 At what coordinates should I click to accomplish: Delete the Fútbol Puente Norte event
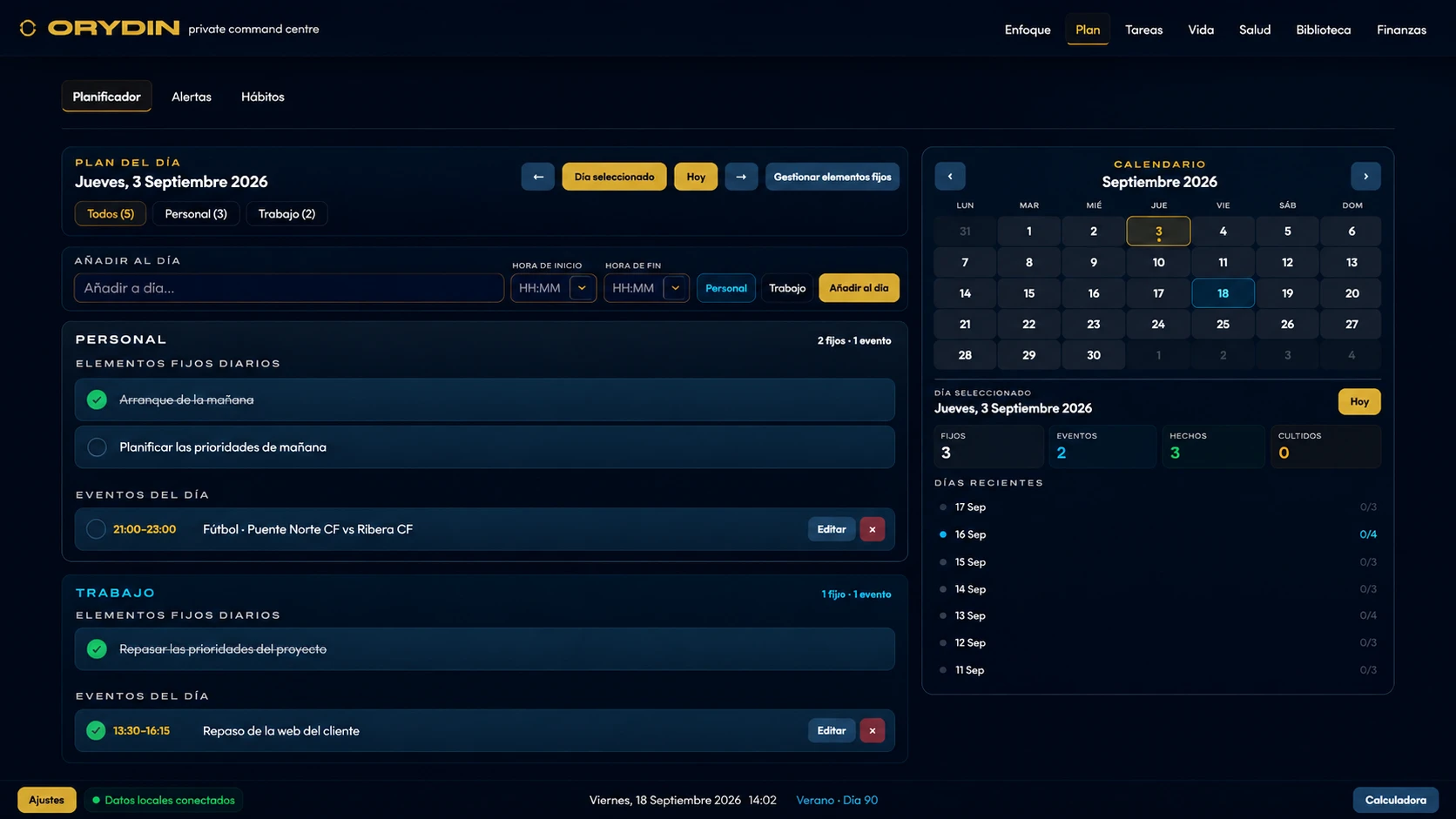873,529
